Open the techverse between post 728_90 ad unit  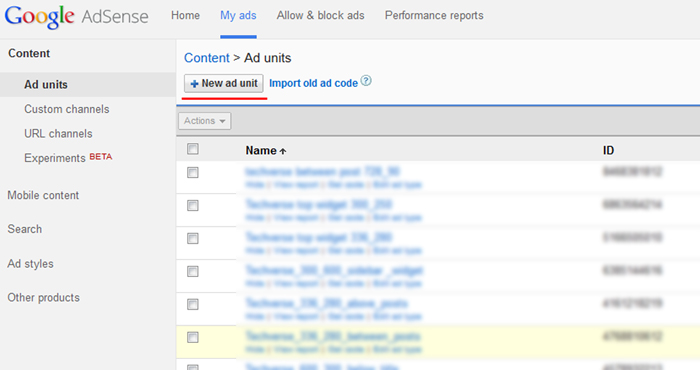pyautogui.click(x=322, y=172)
